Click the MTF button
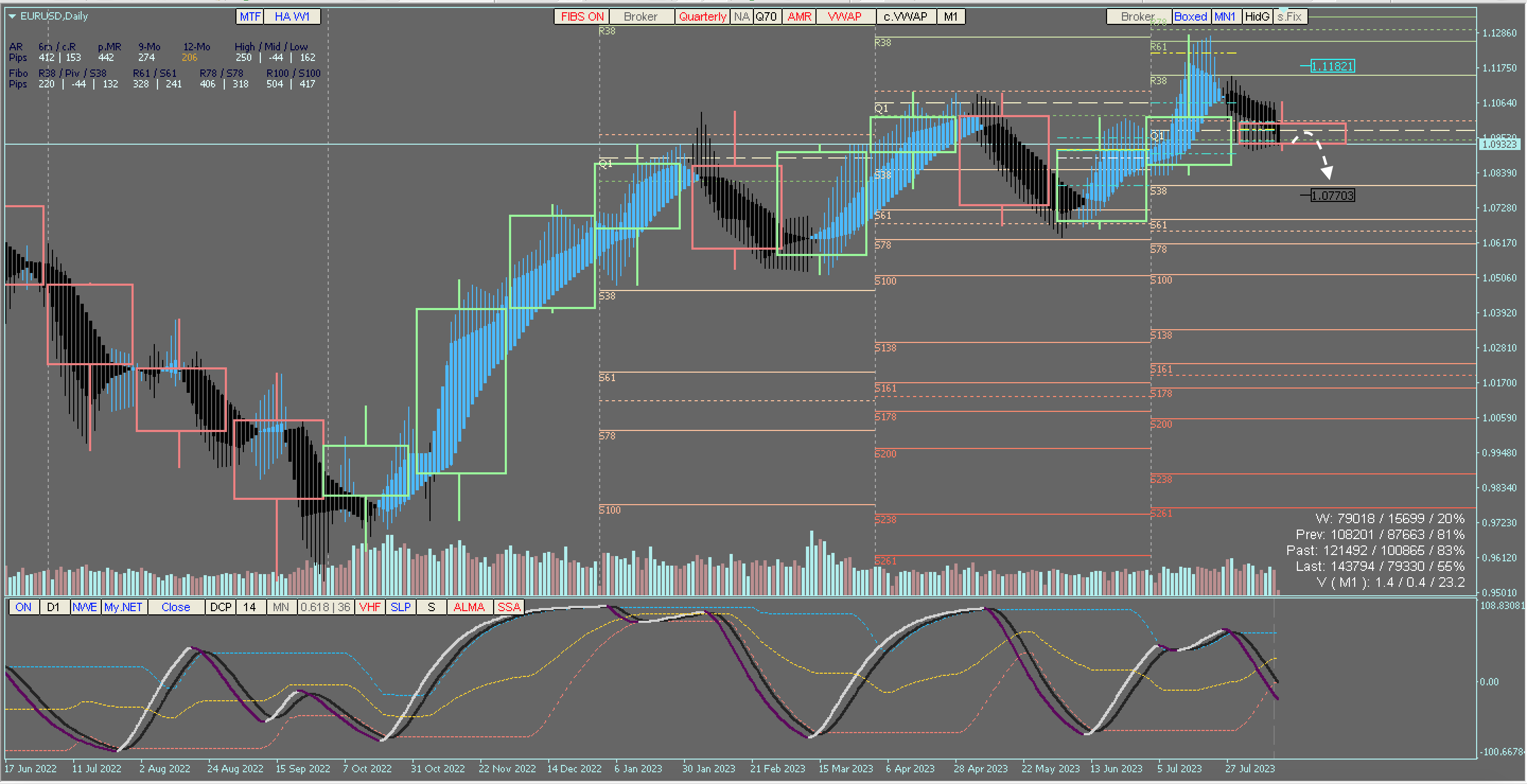This screenshot has height=784, width=1527. click(x=250, y=16)
